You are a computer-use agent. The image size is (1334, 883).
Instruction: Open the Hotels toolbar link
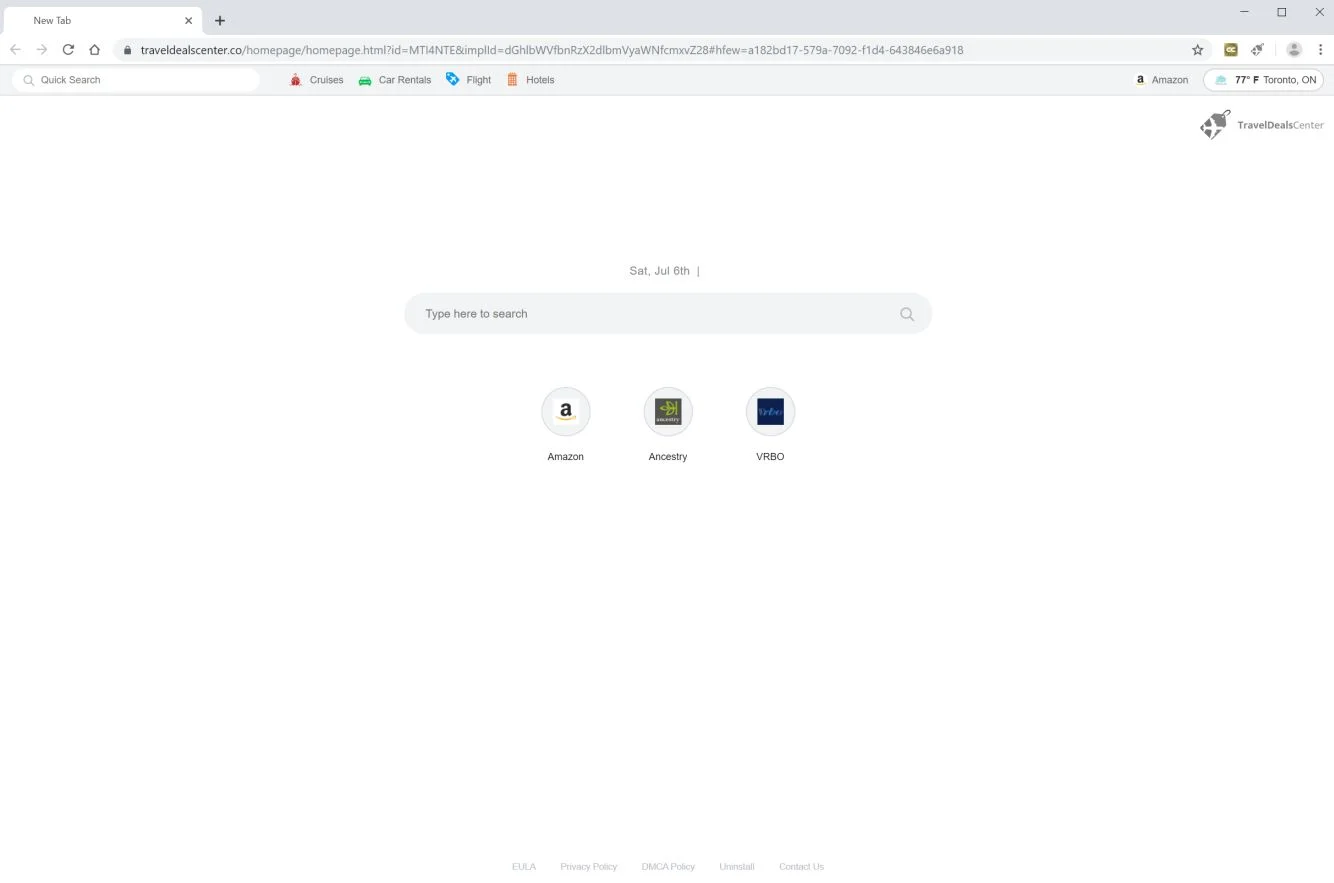(x=530, y=80)
